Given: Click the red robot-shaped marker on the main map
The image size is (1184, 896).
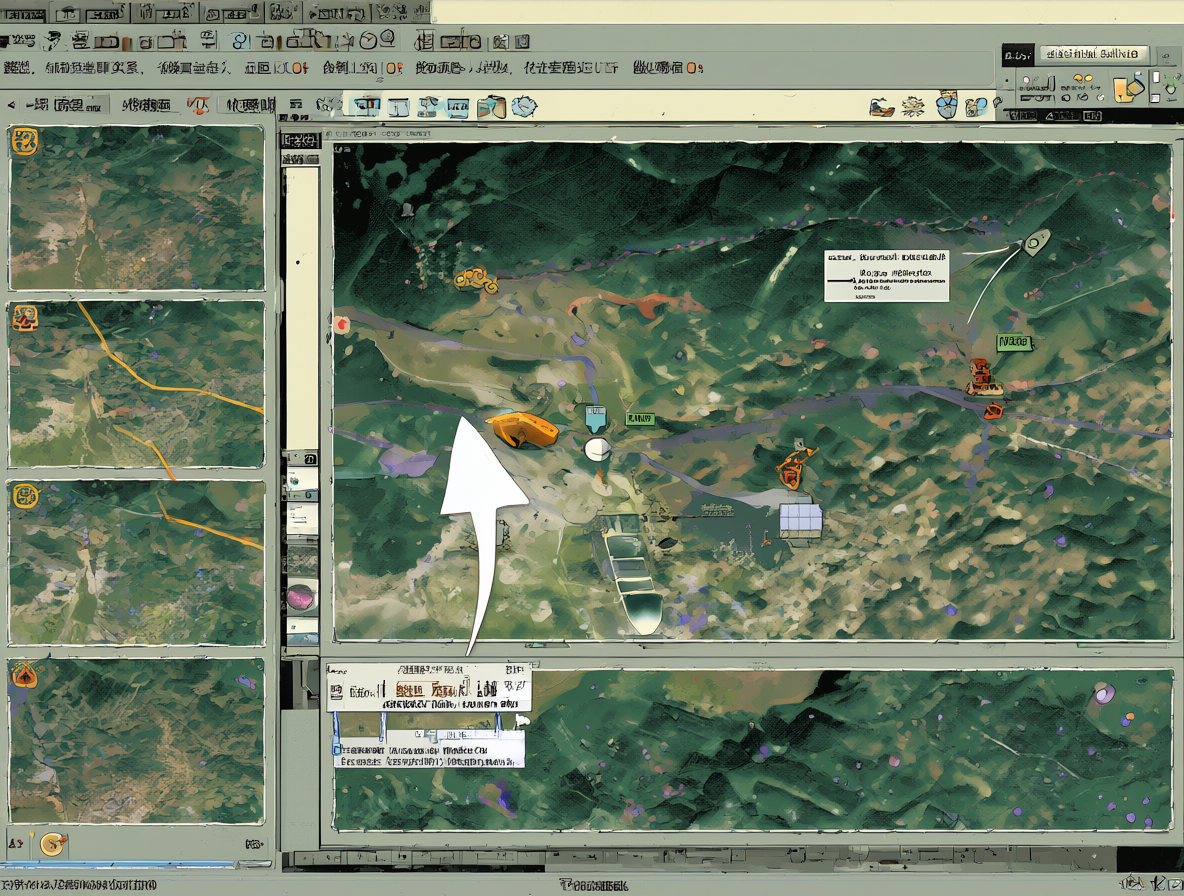Looking at the screenshot, I should 982,377.
